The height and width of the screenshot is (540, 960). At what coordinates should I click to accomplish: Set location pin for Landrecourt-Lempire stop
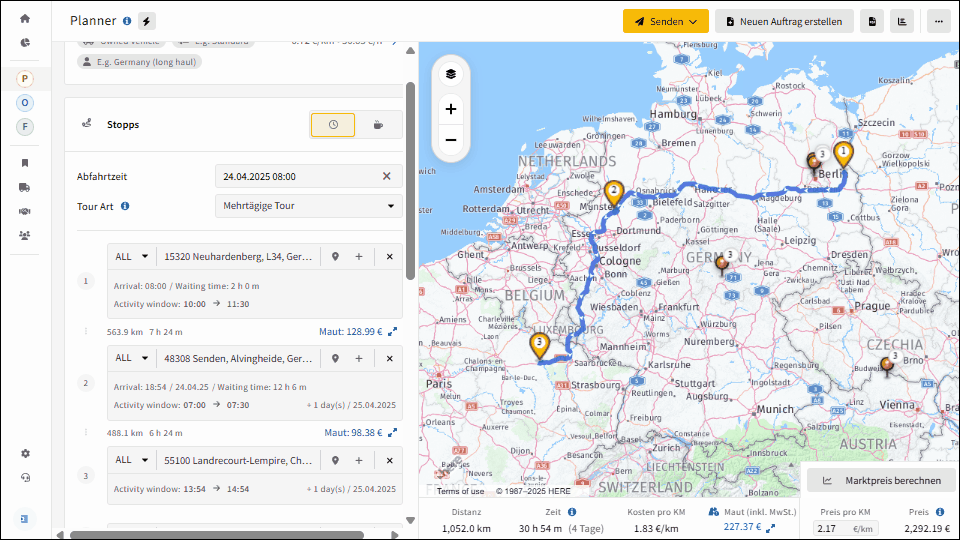tap(335, 460)
